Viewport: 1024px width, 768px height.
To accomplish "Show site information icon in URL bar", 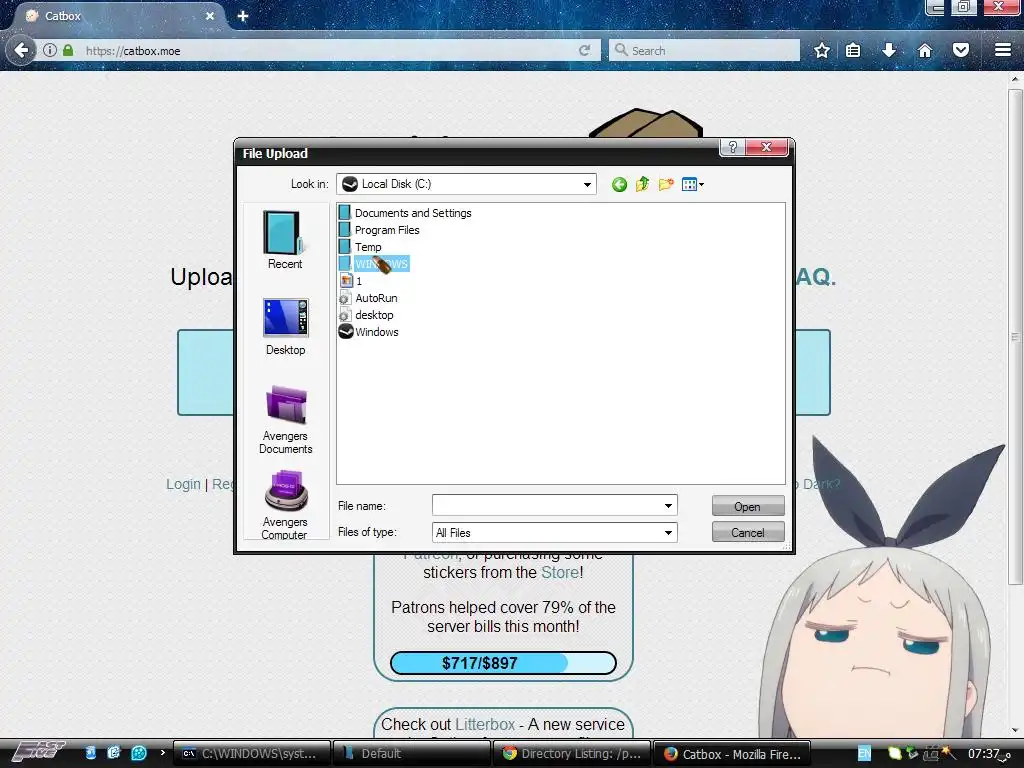I will pyautogui.click(x=50, y=50).
